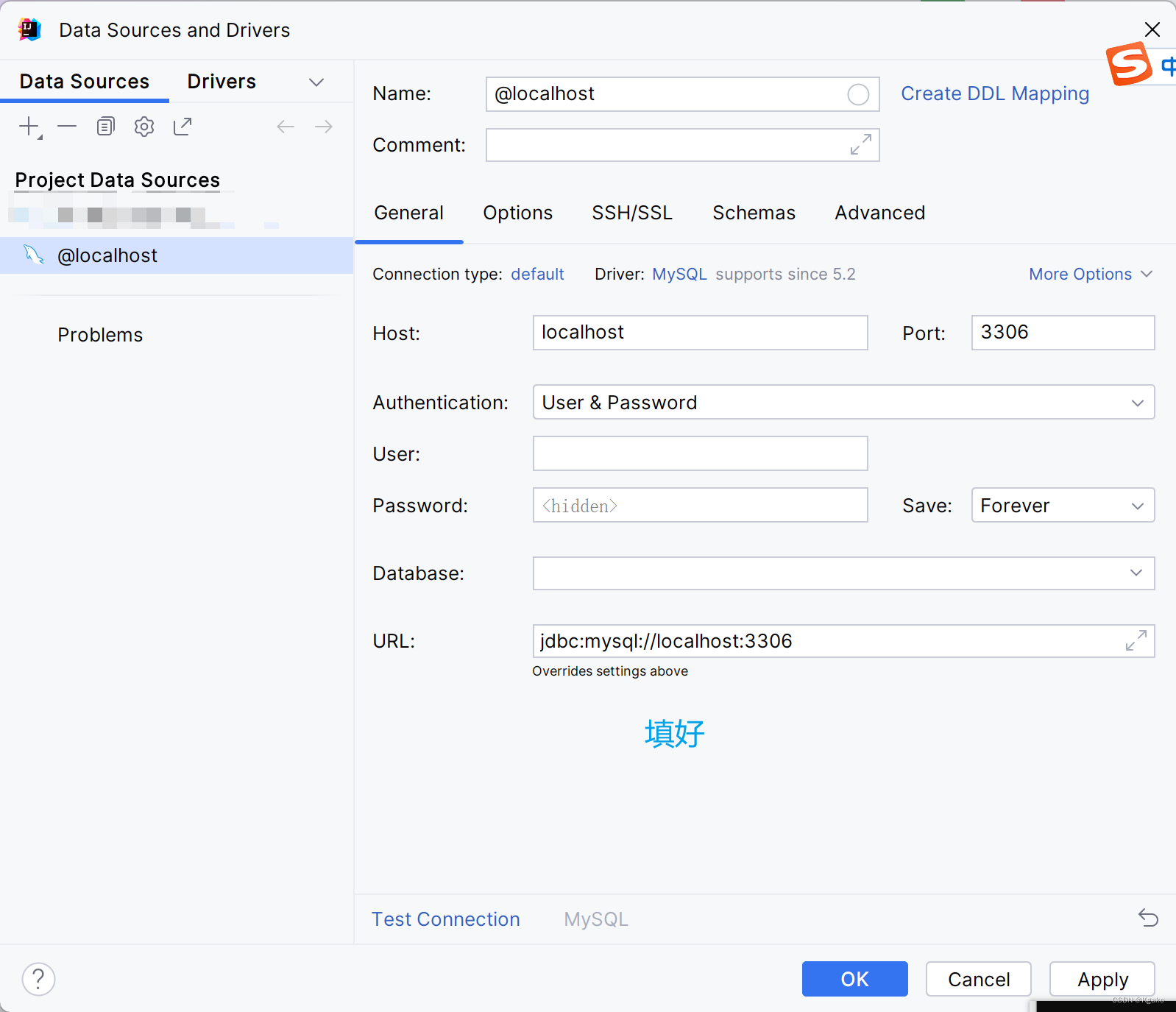Viewport: 1176px width, 1012px height.
Task: Close the Data Sources and Drivers dialog
Action: click(x=1152, y=29)
